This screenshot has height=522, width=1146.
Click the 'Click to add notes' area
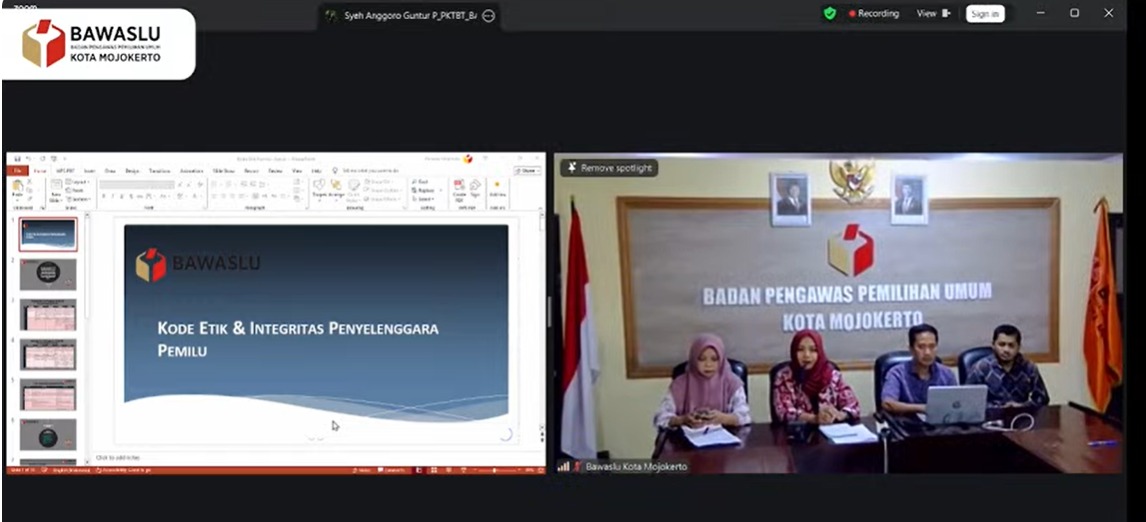click(117, 458)
